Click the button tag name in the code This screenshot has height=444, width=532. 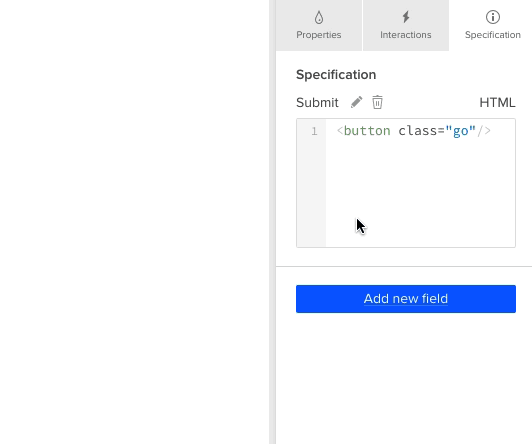(367, 131)
